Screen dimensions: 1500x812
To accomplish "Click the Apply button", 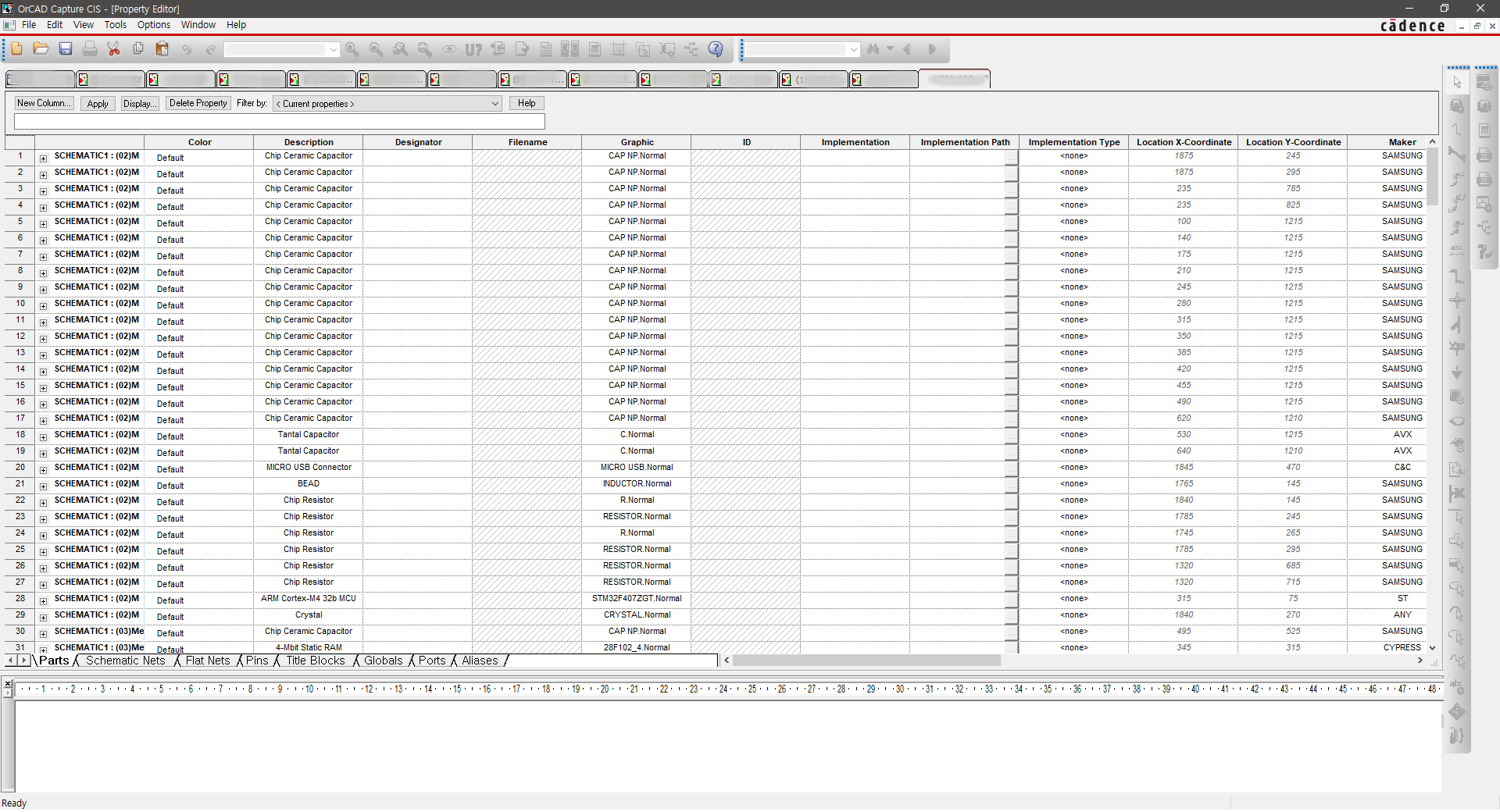I will 98,104.
